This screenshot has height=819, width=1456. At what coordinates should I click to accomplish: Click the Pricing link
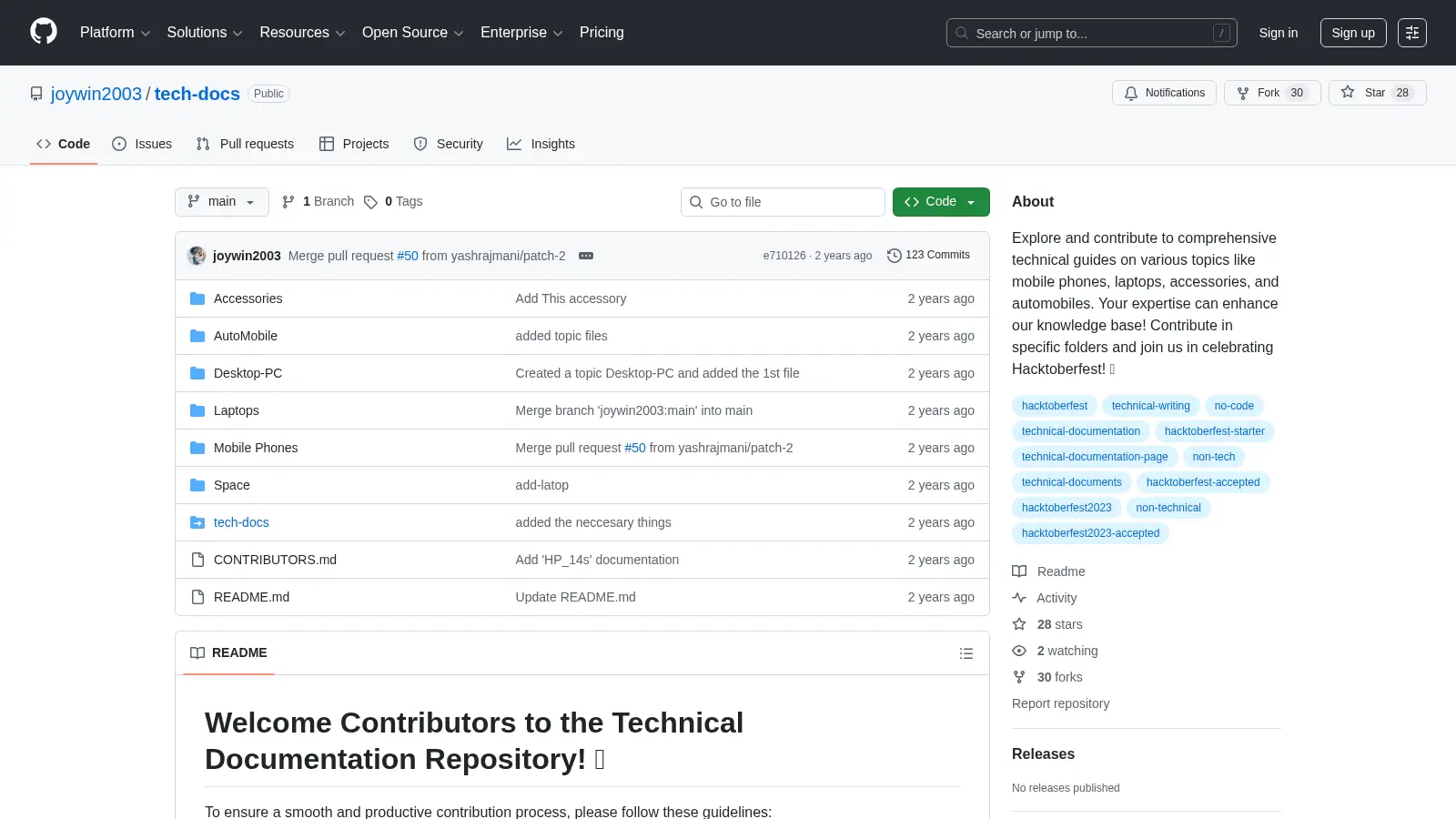click(602, 33)
